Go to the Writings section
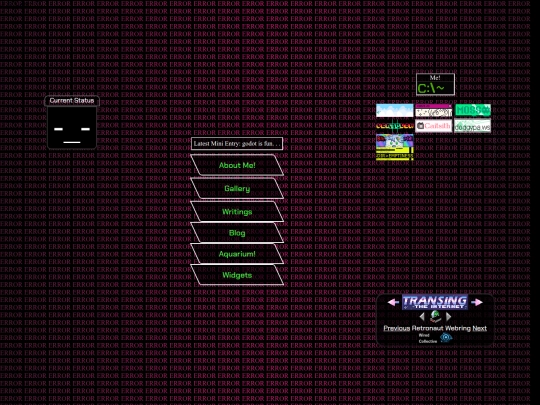540x405 pixels. (237, 212)
